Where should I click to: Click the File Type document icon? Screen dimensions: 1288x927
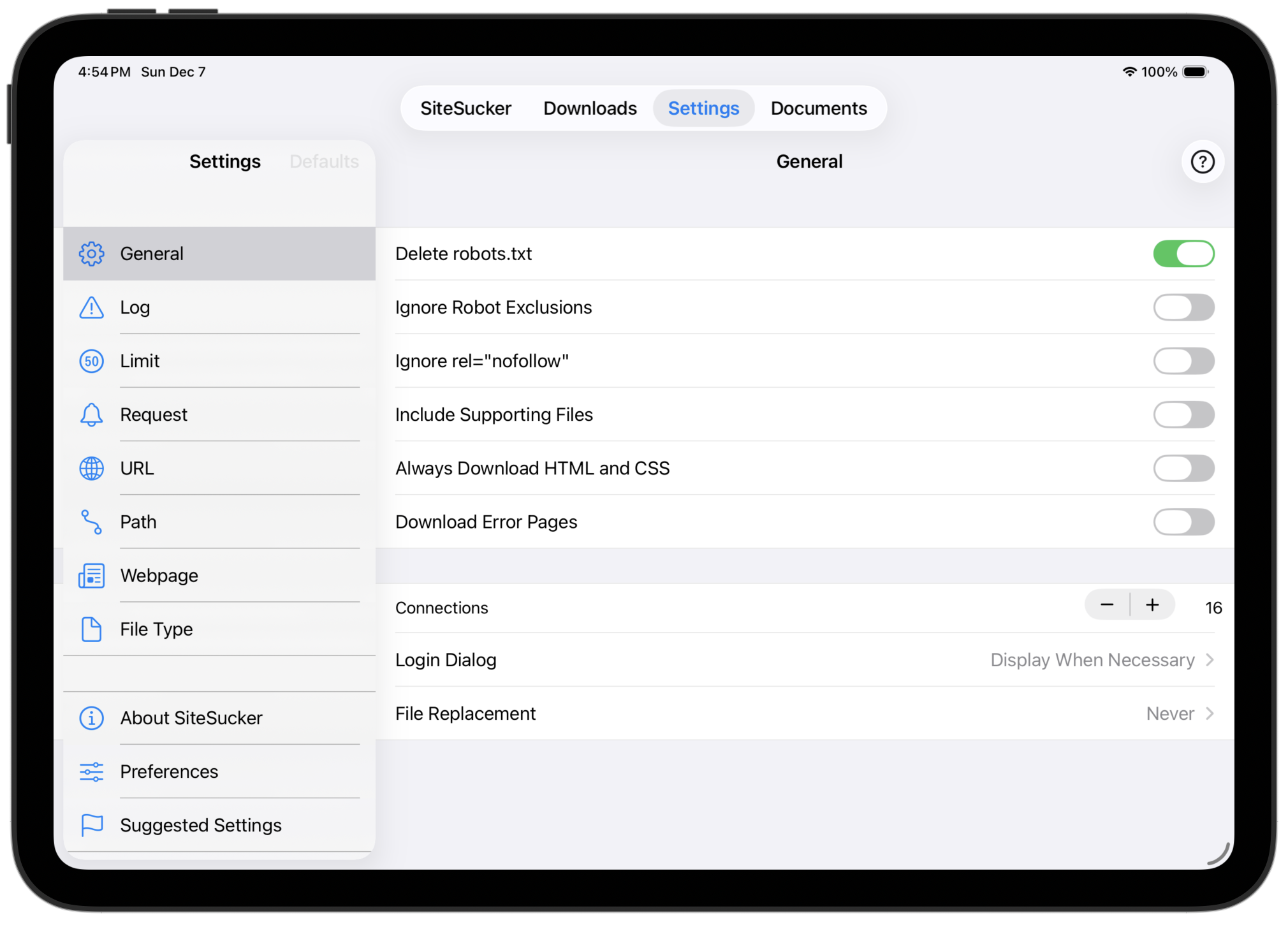(x=91, y=629)
